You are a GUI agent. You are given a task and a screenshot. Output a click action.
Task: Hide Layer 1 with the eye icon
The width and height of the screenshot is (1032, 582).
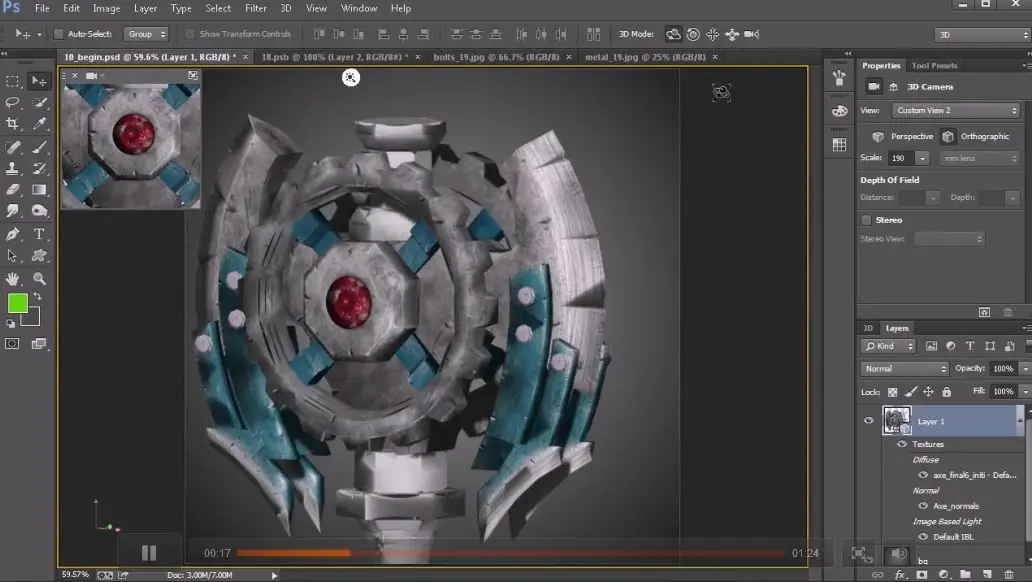868,421
